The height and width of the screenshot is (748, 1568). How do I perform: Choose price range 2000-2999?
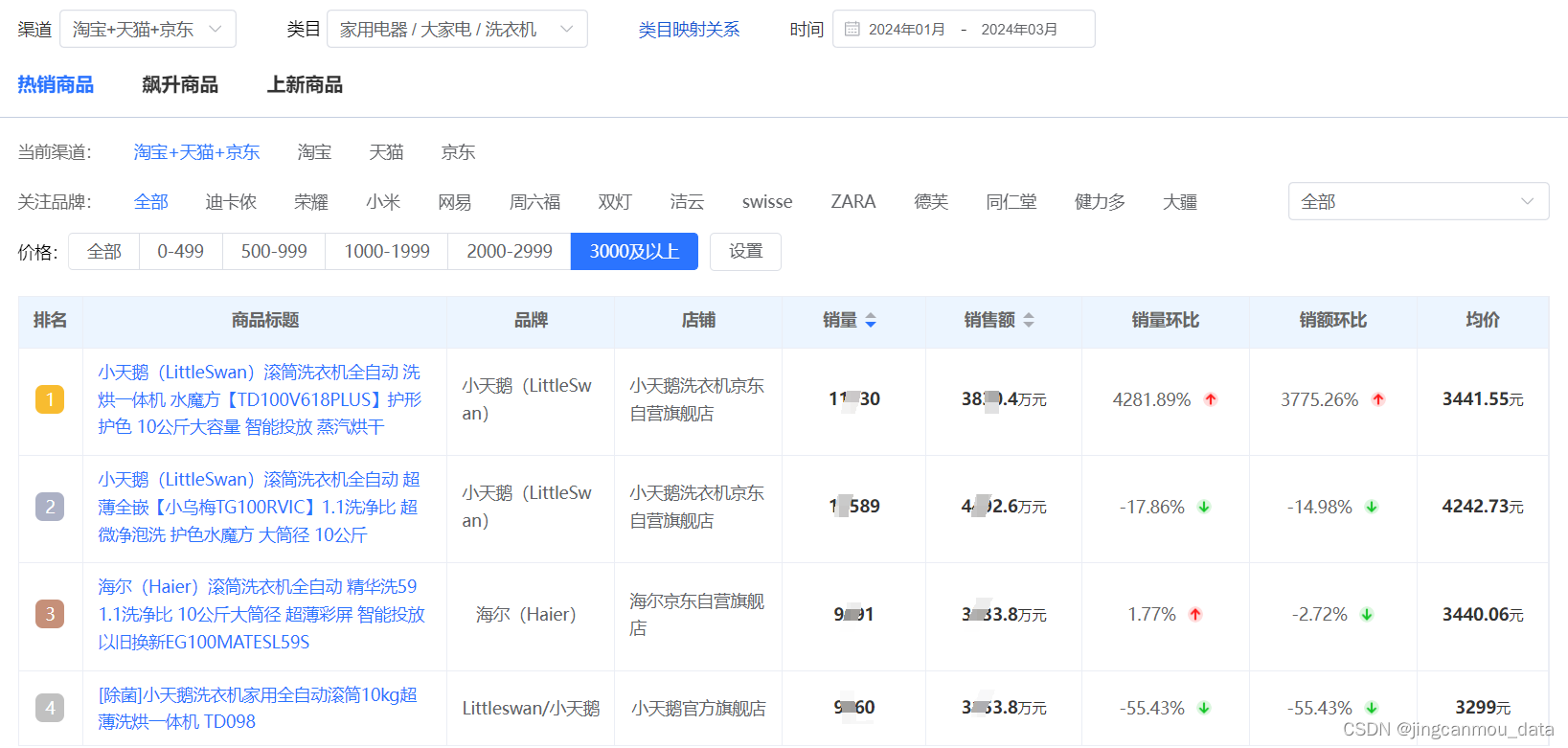(510, 252)
